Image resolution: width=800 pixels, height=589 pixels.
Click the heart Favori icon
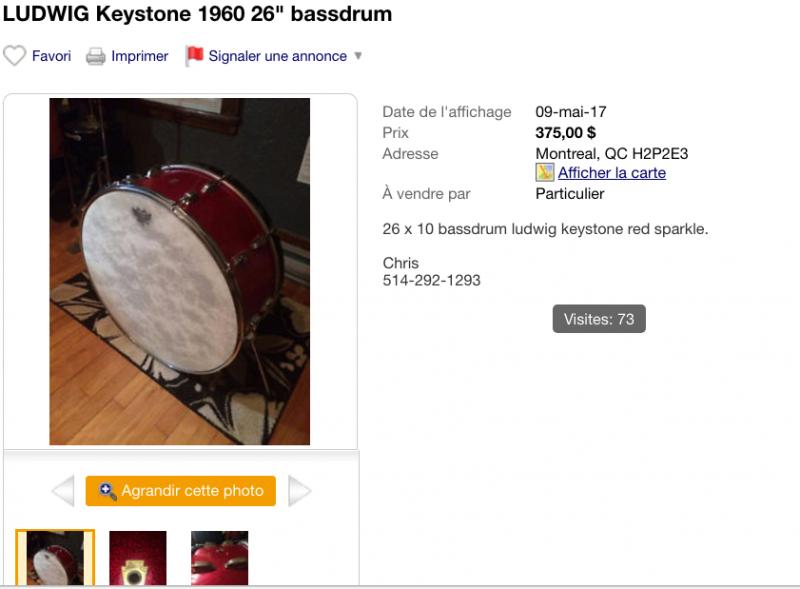(x=14, y=56)
